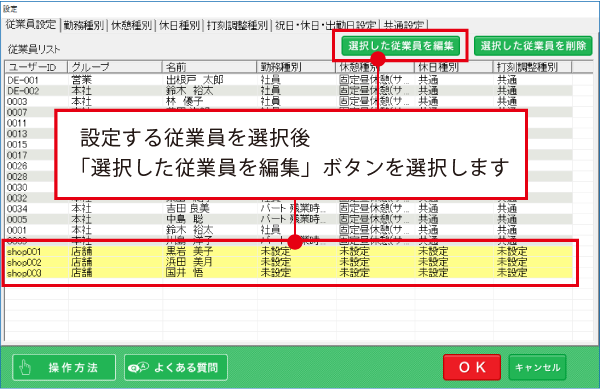Click the 選択した従業員を削除 button
The image size is (600, 389).
[533, 46]
